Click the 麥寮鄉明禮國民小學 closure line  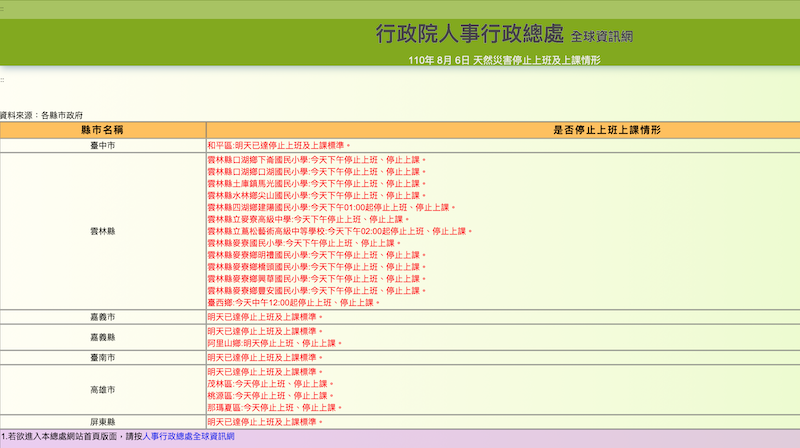[317, 255]
